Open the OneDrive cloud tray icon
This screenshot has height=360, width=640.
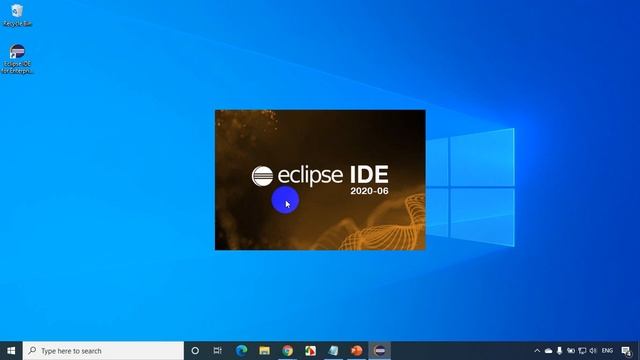point(549,351)
